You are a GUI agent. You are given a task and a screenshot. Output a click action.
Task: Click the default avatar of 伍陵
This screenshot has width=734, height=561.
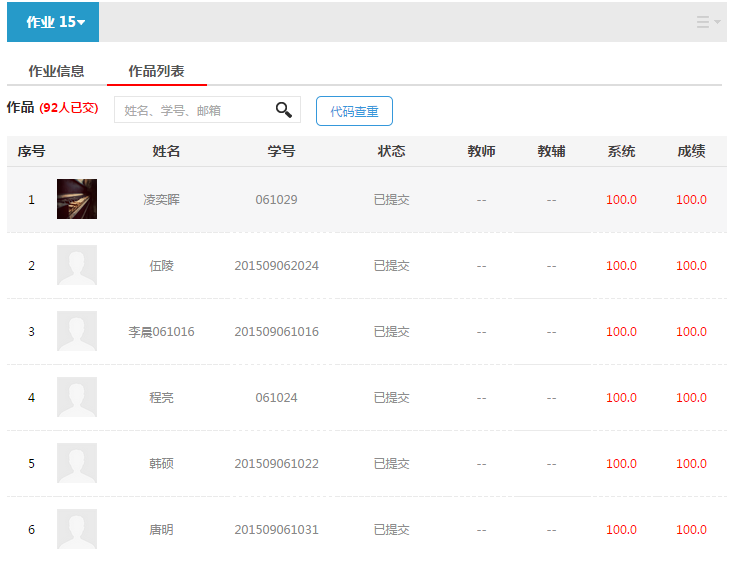tap(77, 265)
